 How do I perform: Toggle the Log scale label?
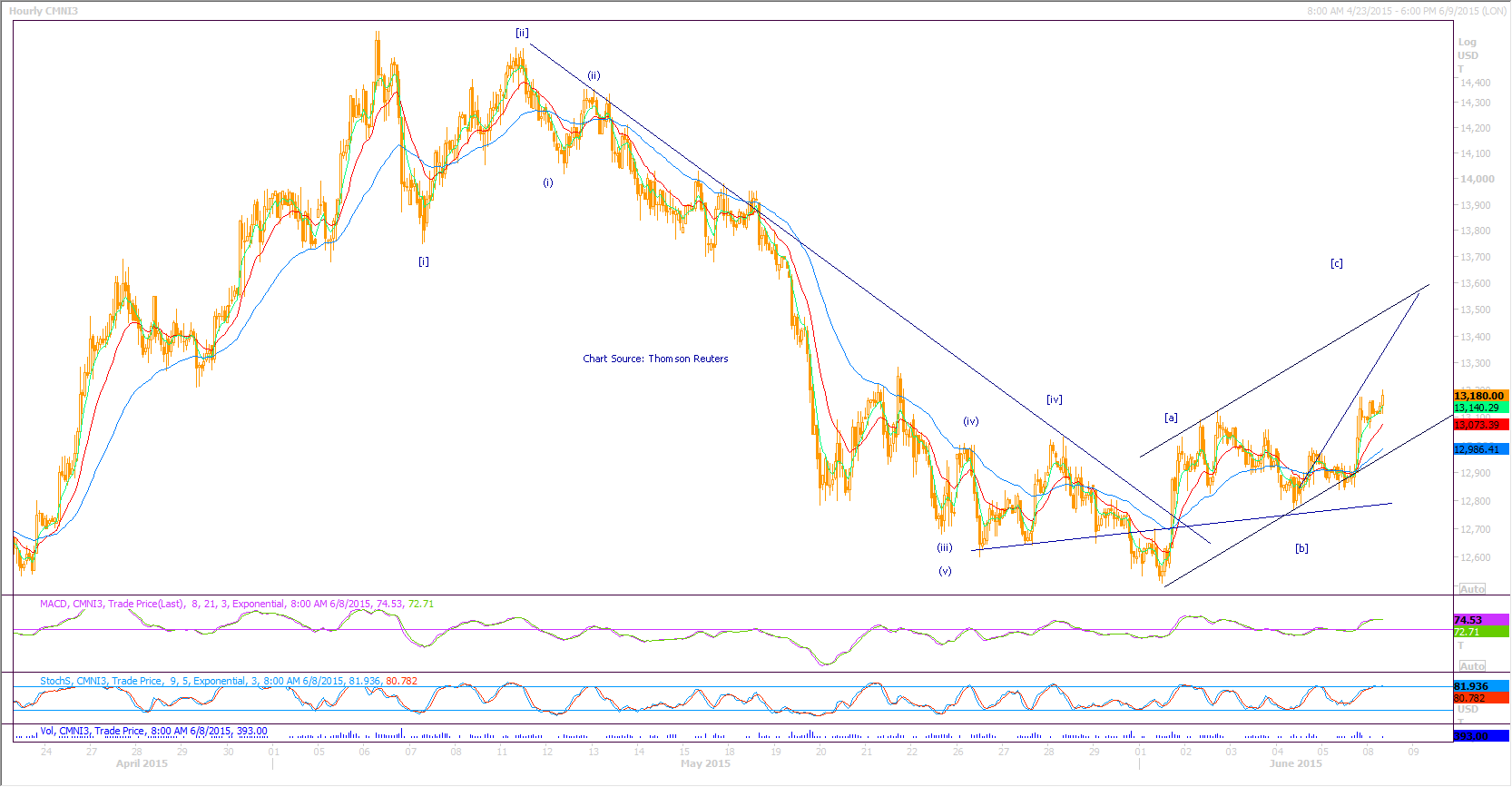1467,42
